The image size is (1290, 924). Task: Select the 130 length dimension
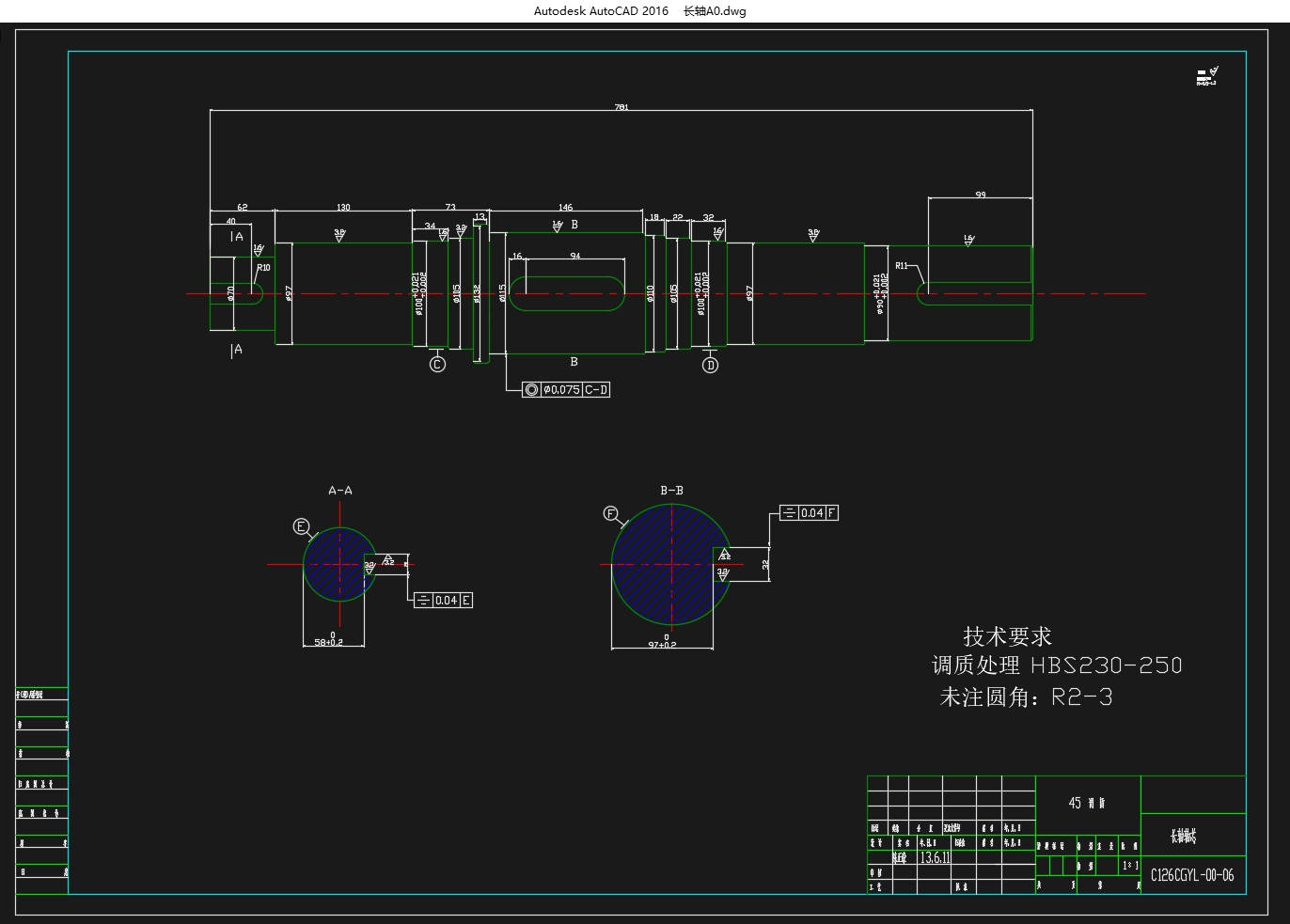343,207
